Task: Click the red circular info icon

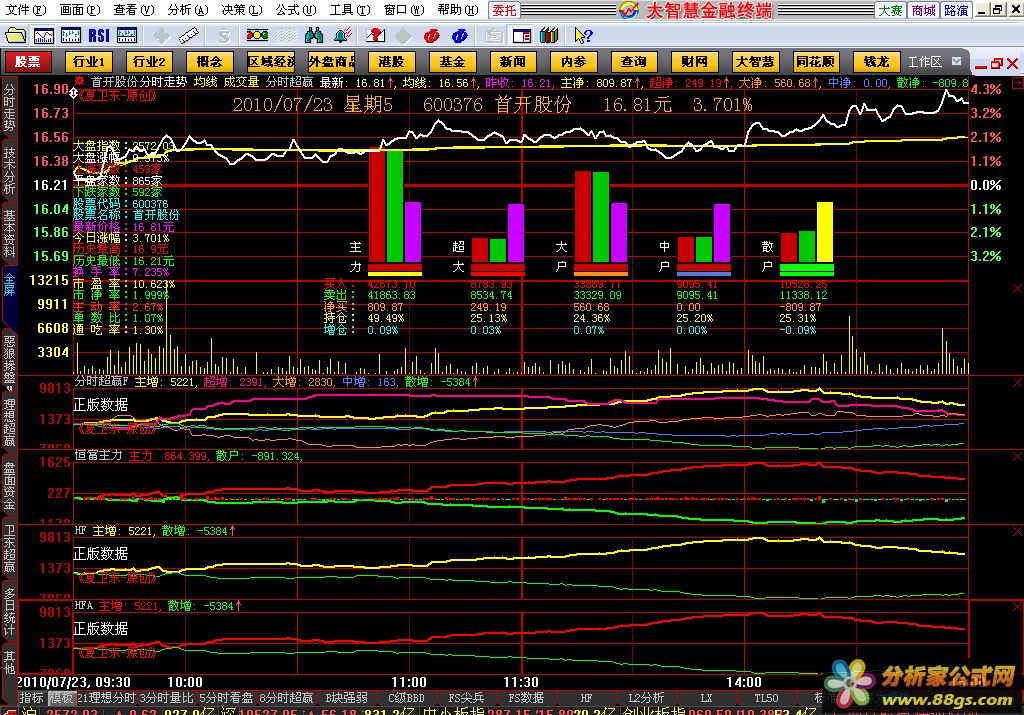Action: [432, 35]
